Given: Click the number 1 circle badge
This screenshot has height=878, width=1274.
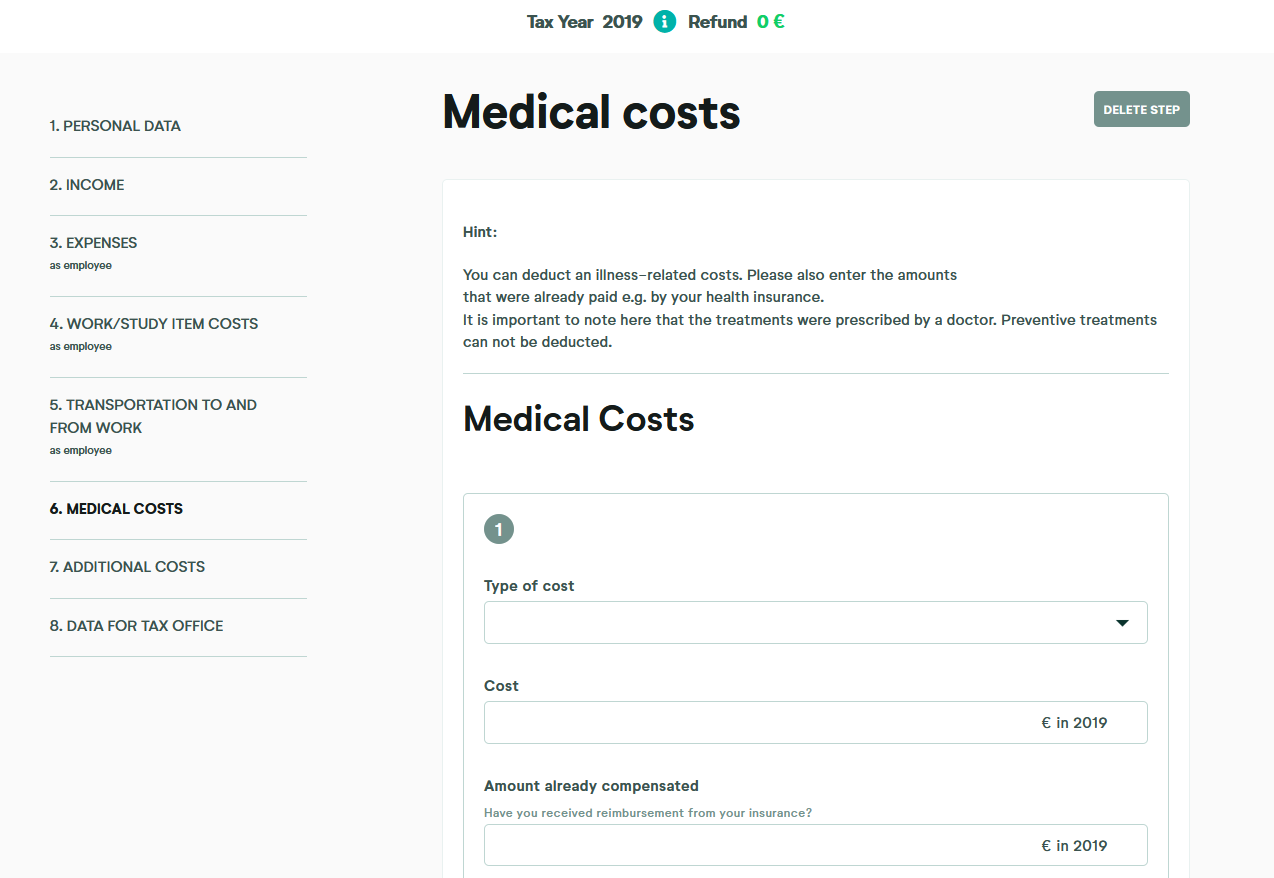Looking at the screenshot, I should pyautogui.click(x=499, y=530).
